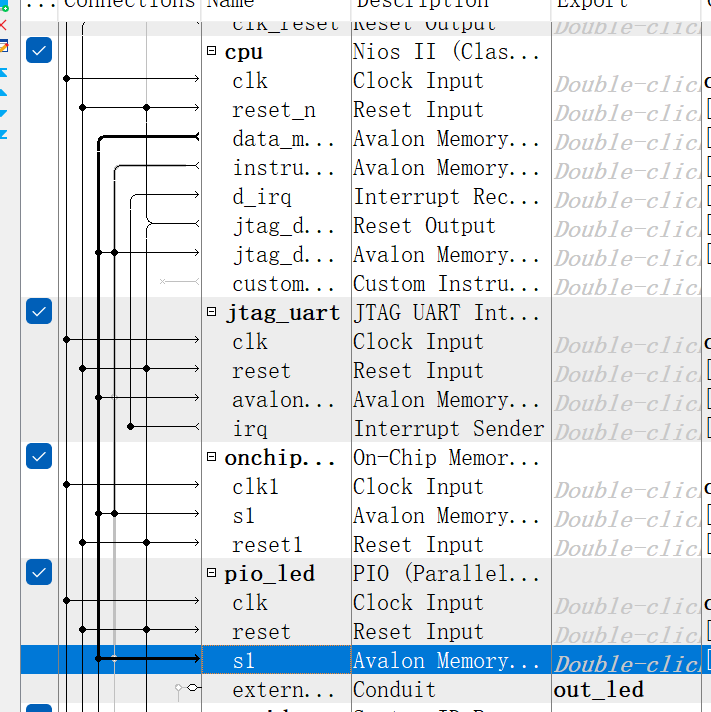Toggle the jtag_uart irq connection dot

point(130,426)
